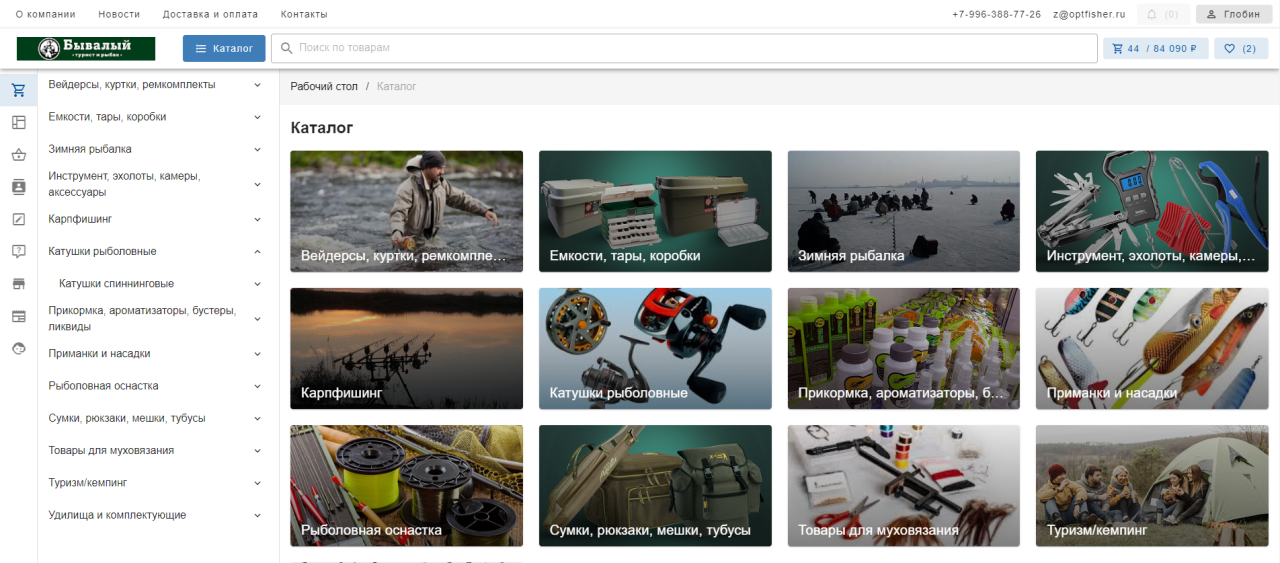Expand Катушки спиннинговые subcategory chevron

pyautogui.click(x=257, y=284)
